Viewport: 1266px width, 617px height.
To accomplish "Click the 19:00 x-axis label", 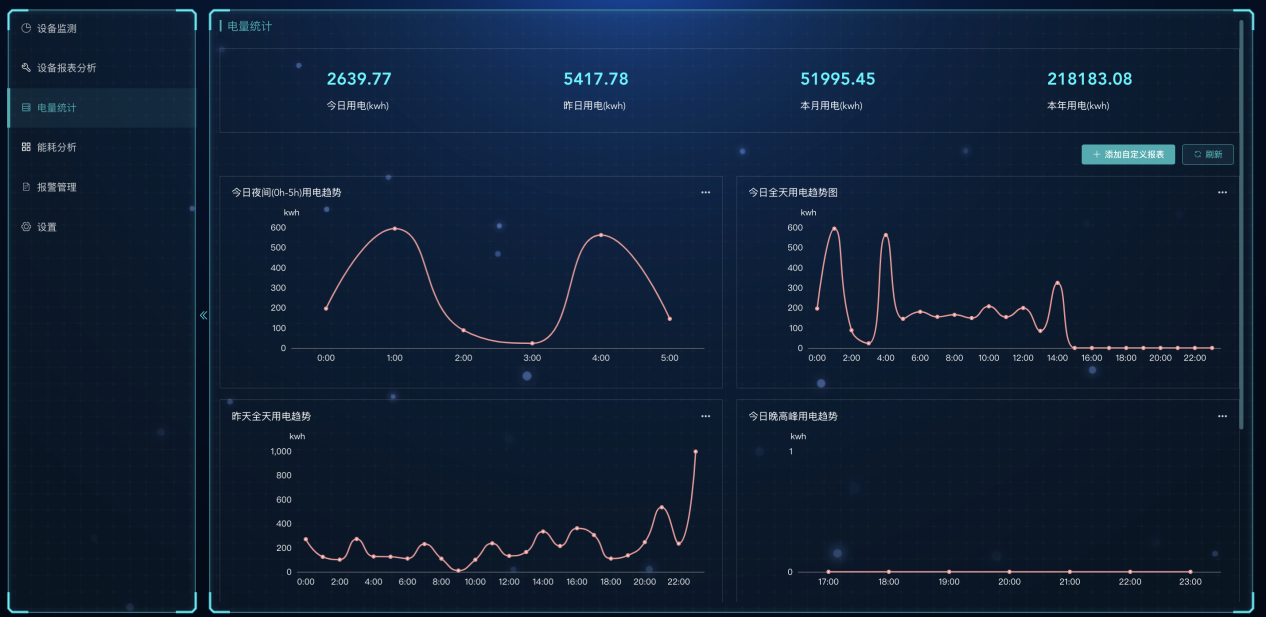I will [949, 582].
